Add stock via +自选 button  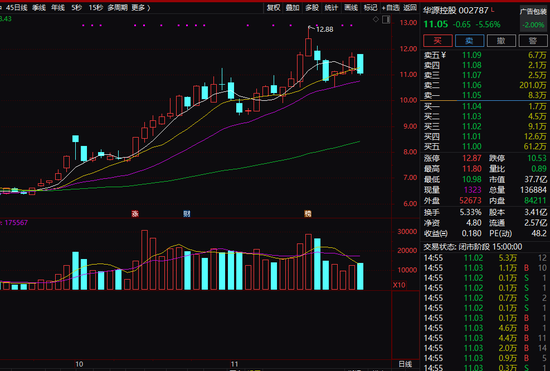(390, 7)
